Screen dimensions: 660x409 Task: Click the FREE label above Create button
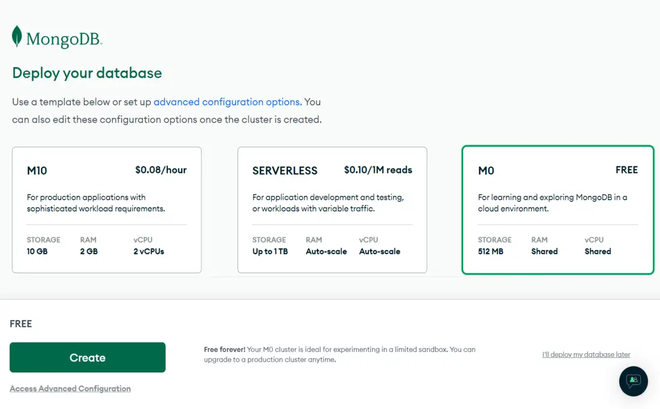pos(21,324)
